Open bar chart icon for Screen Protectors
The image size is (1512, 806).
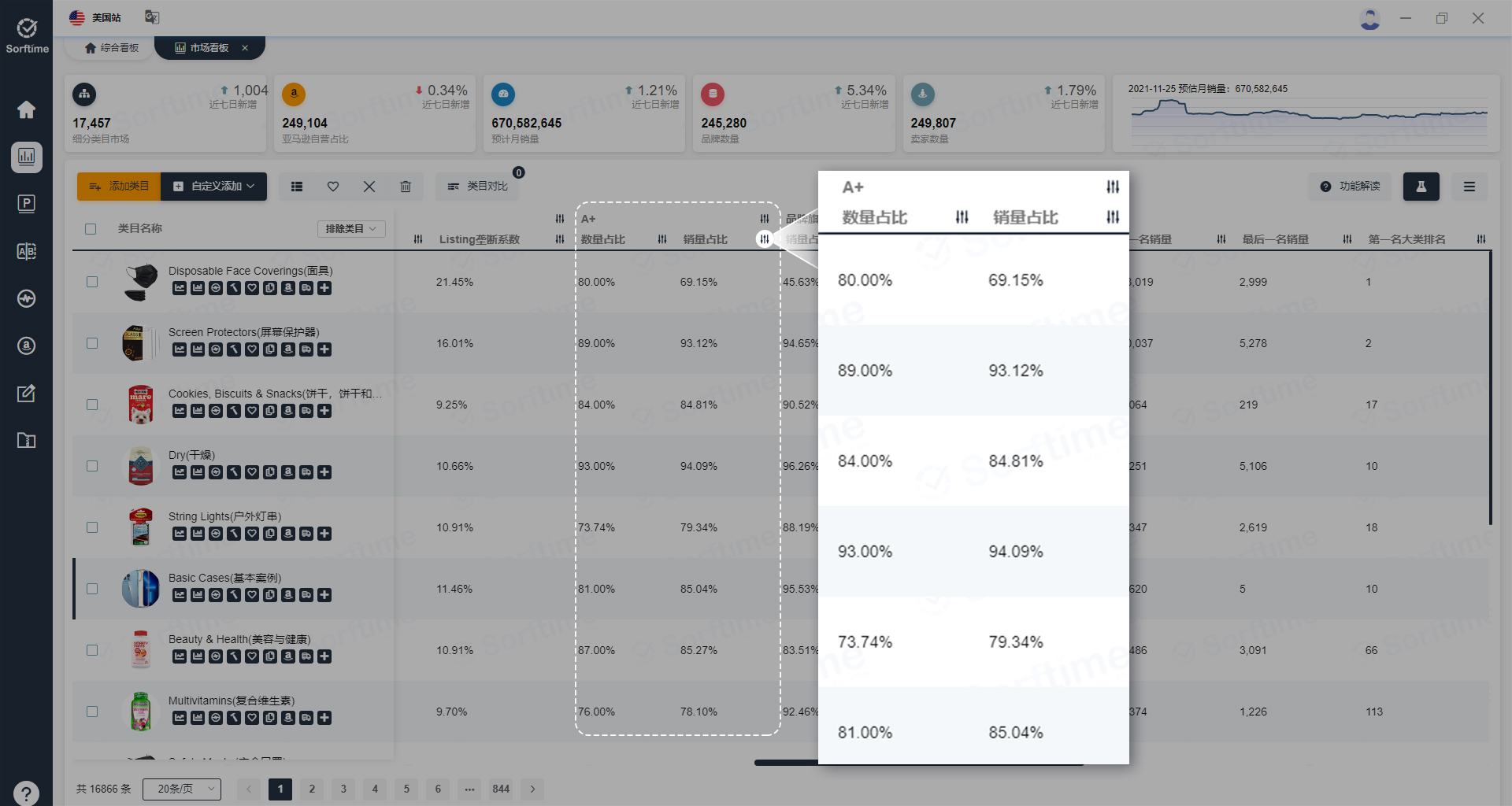[198, 349]
